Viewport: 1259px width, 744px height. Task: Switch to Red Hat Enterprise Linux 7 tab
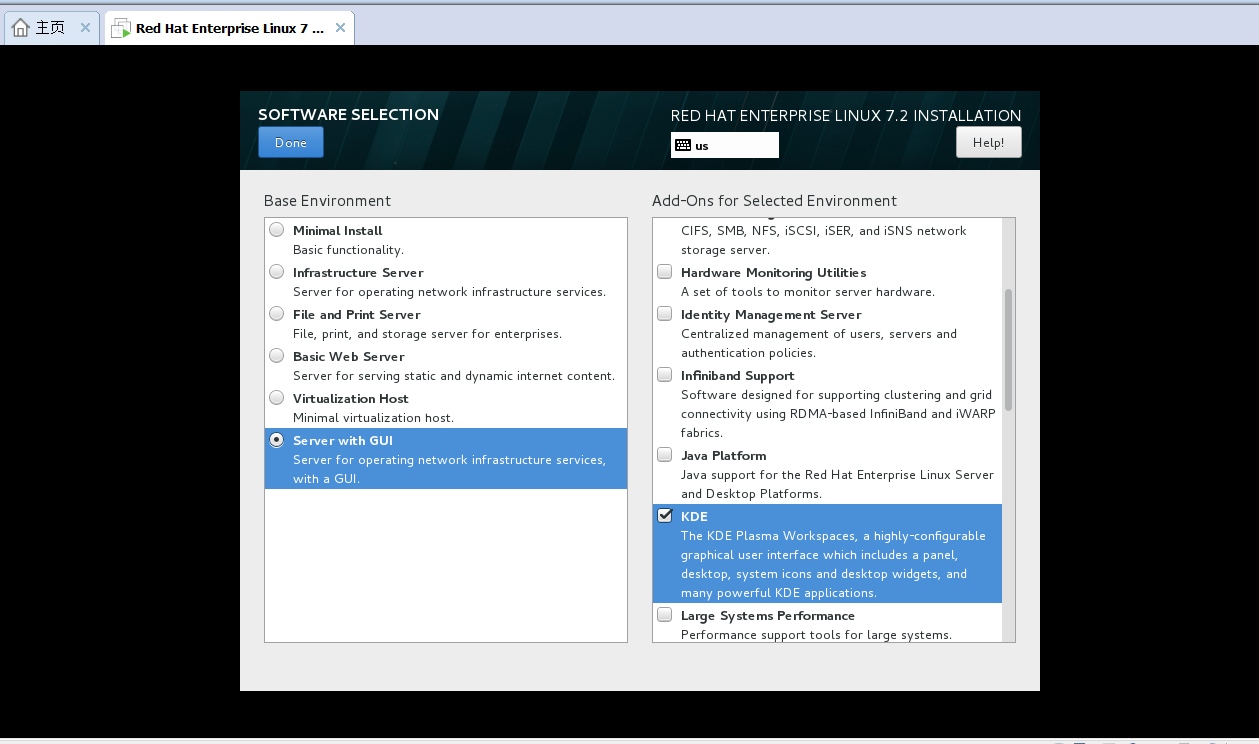pyautogui.click(x=229, y=28)
